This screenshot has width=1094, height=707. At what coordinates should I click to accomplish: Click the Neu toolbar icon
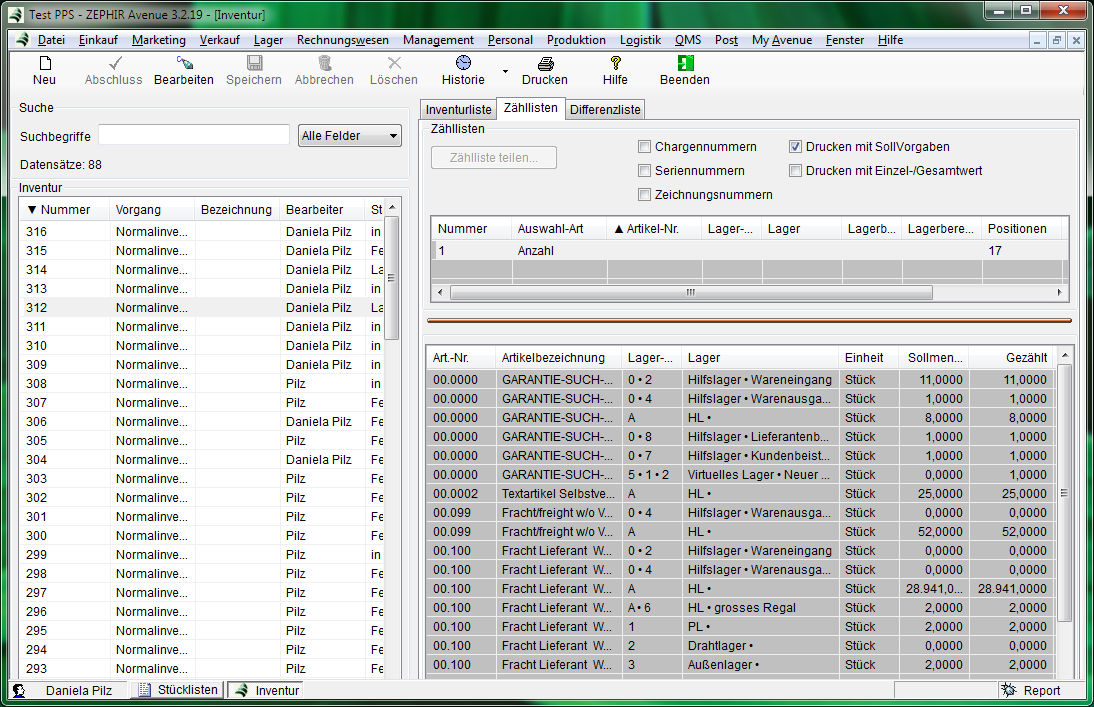[44, 63]
